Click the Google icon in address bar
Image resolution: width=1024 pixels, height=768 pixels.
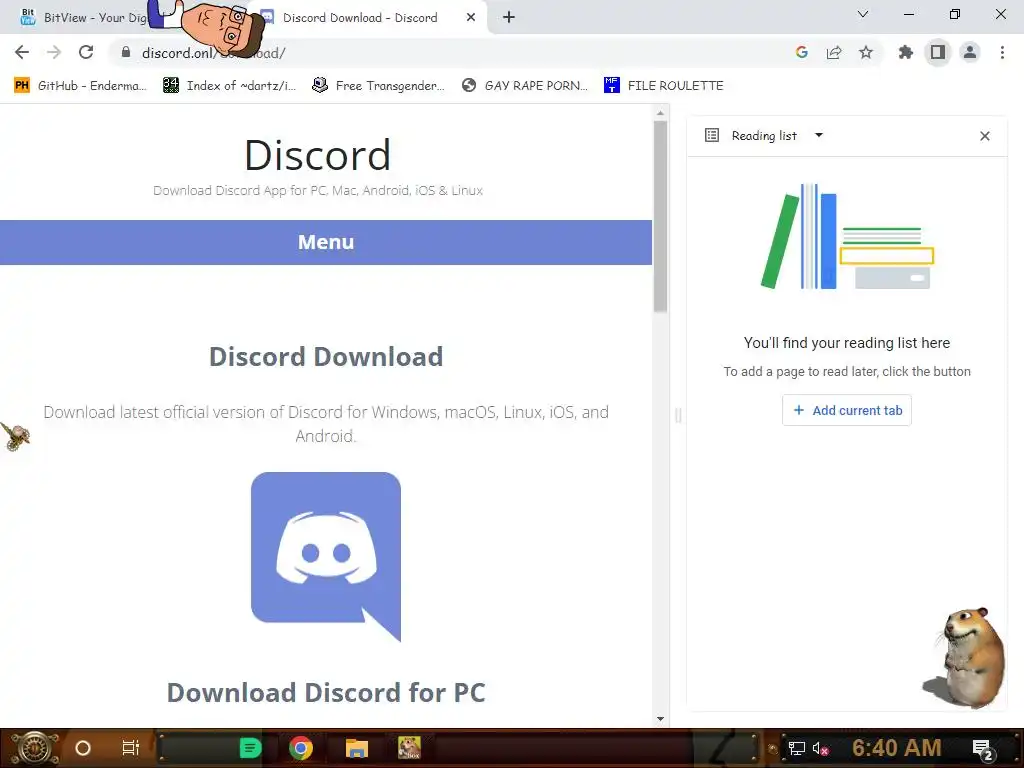click(802, 52)
